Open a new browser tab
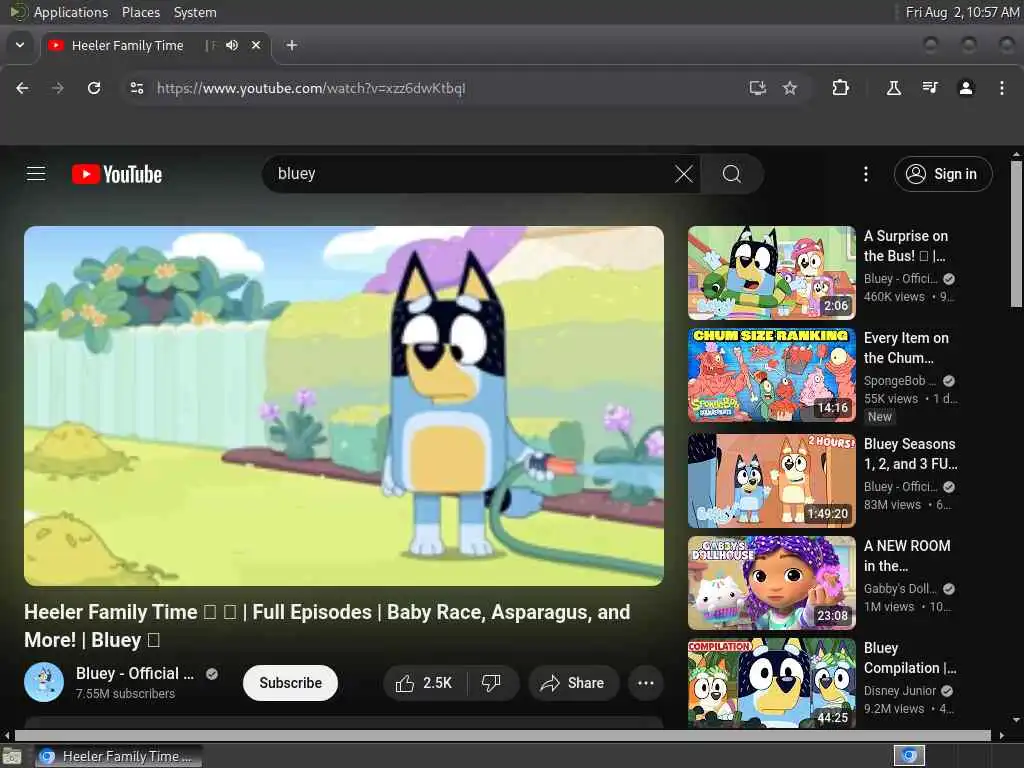This screenshot has width=1024, height=768. [x=292, y=45]
